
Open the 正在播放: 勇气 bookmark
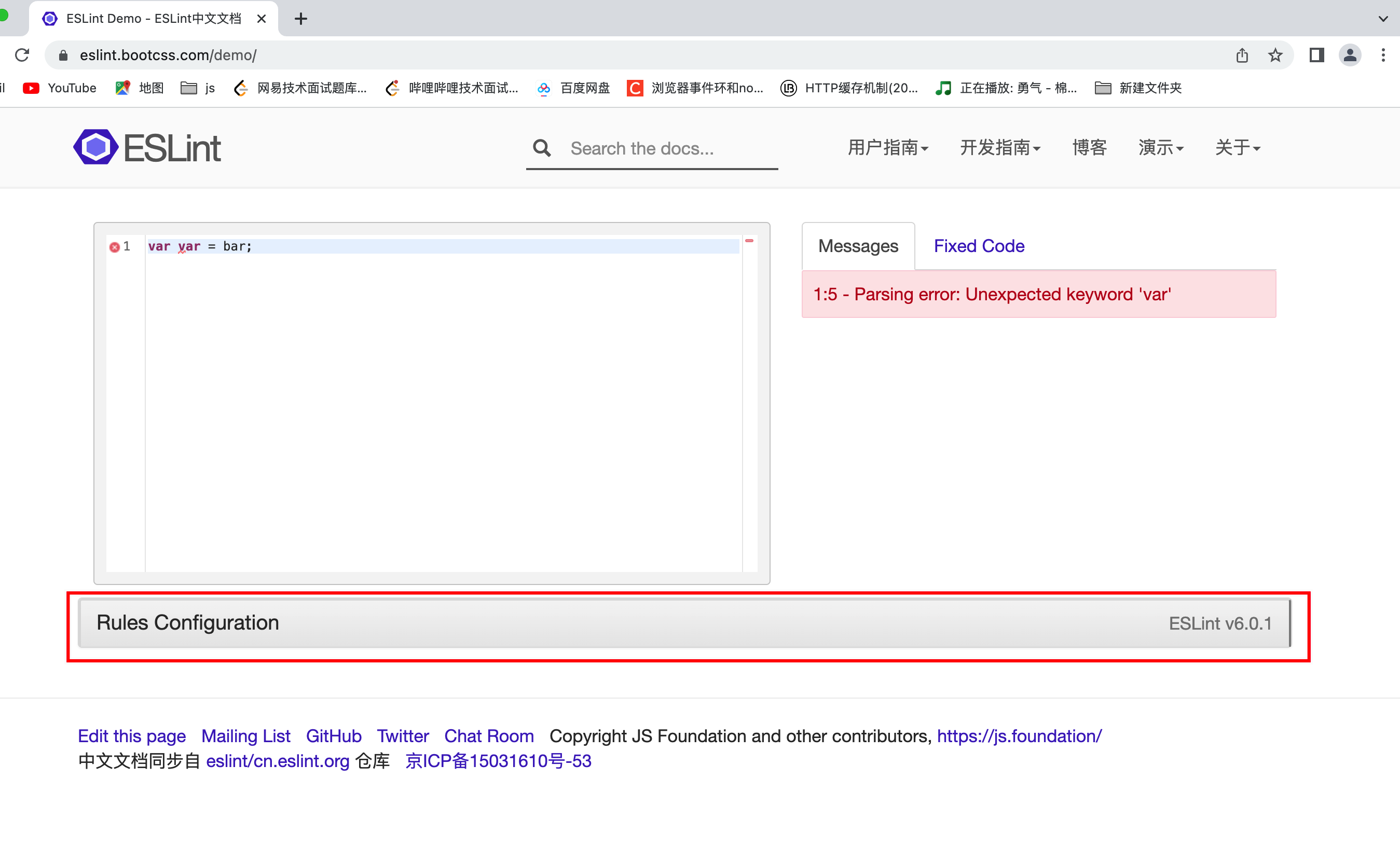pos(1006,88)
